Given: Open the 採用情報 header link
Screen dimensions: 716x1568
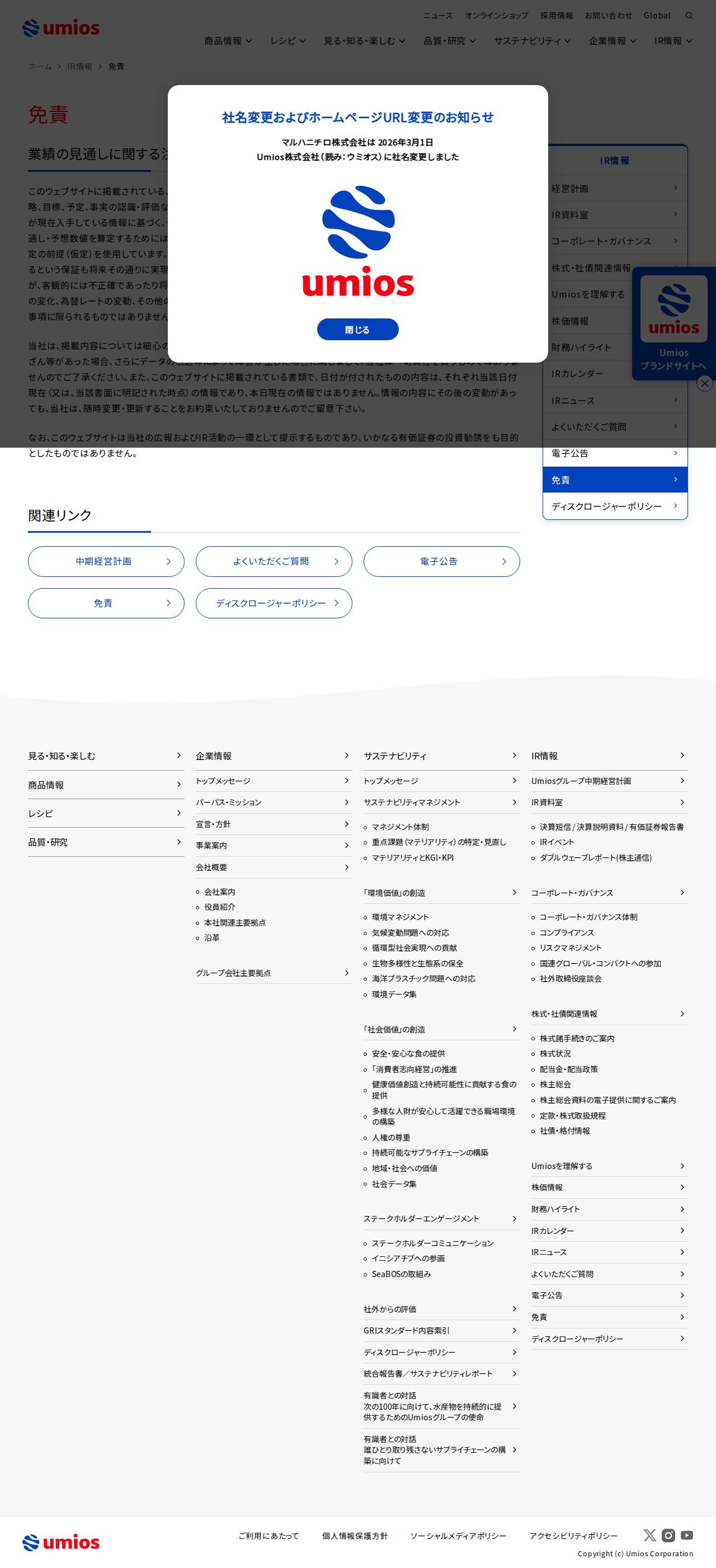Looking at the screenshot, I should point(557,16).
